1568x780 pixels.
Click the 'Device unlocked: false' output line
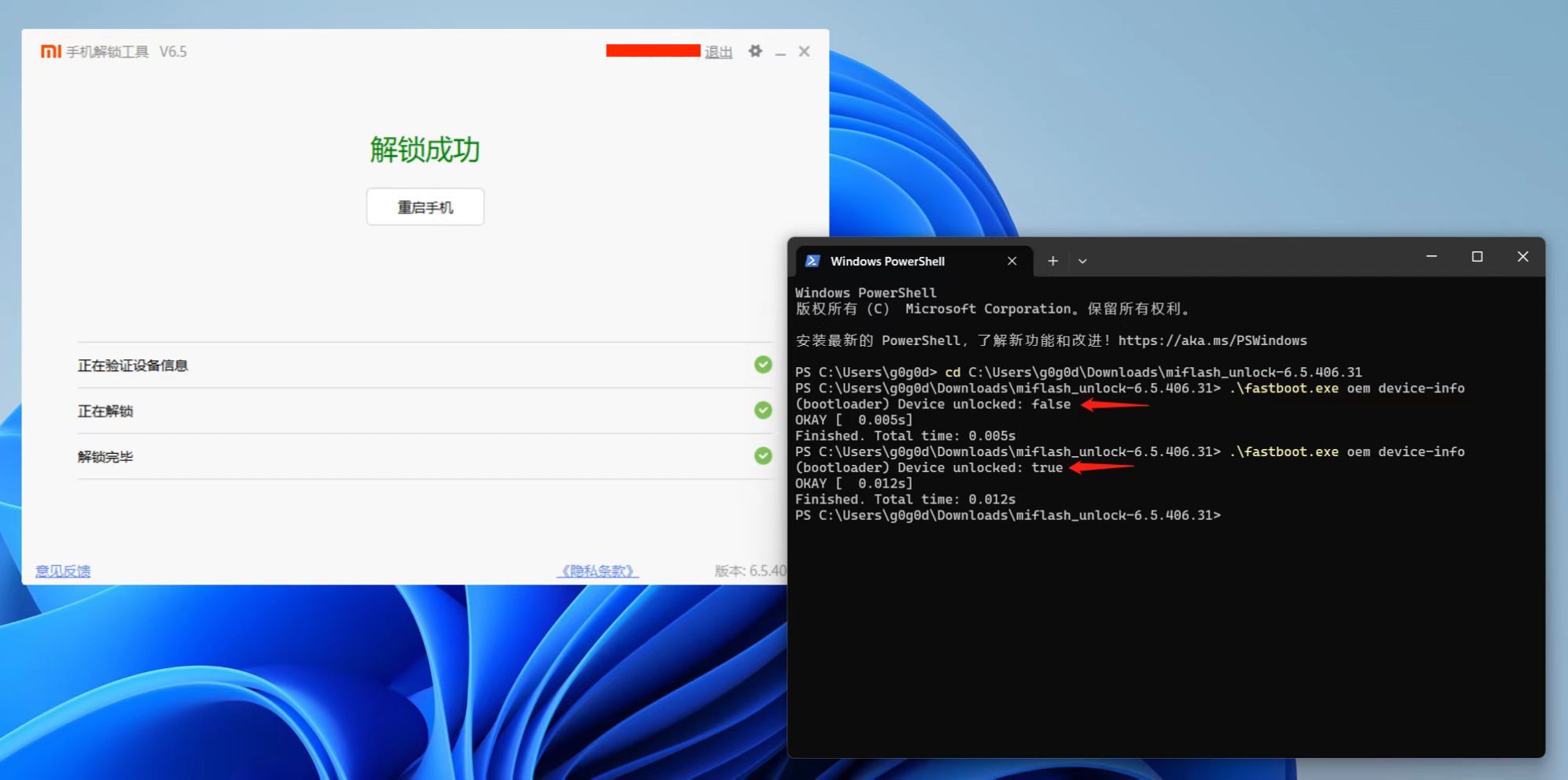click(x=933, y=404)
